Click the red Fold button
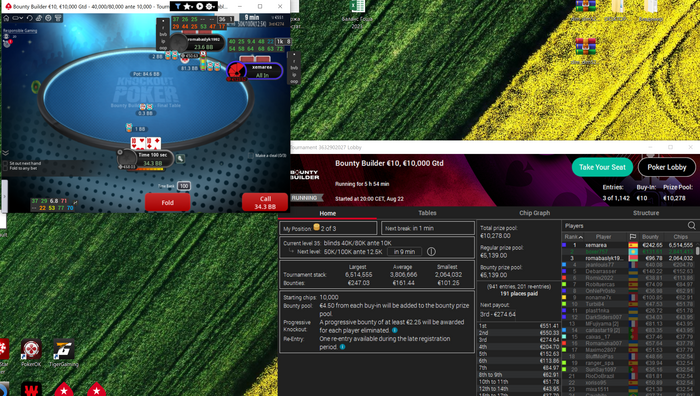700x396 pixels. (167, 202)
